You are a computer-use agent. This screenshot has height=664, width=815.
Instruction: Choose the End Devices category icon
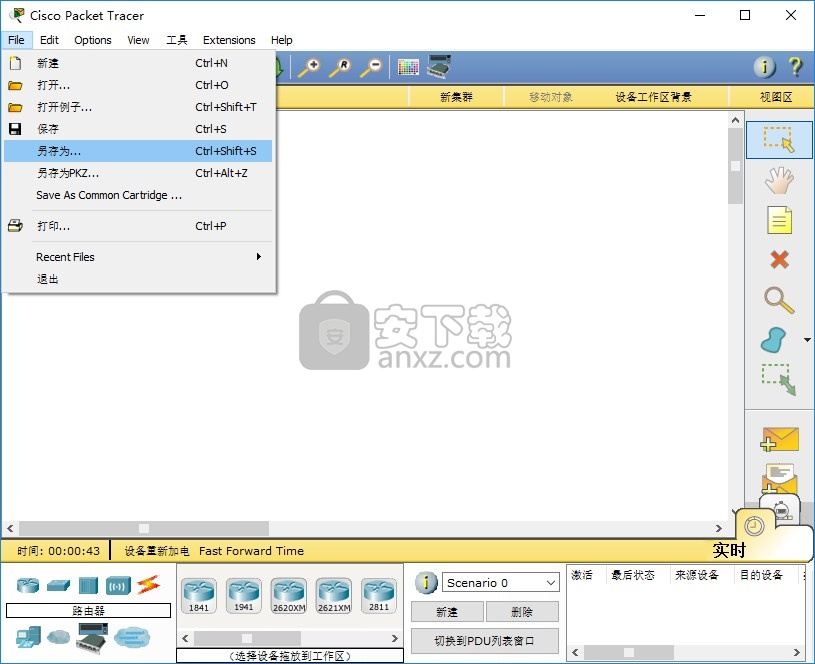point(28,637)
